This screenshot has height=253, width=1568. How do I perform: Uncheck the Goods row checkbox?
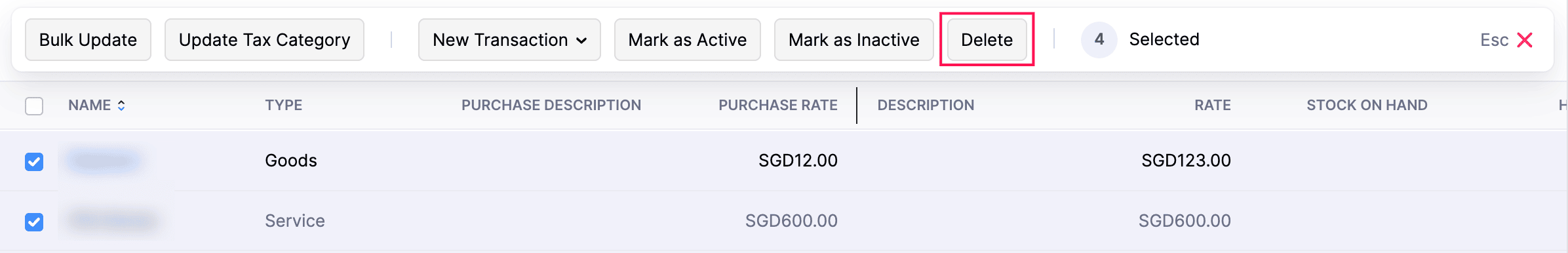(34, 161)
